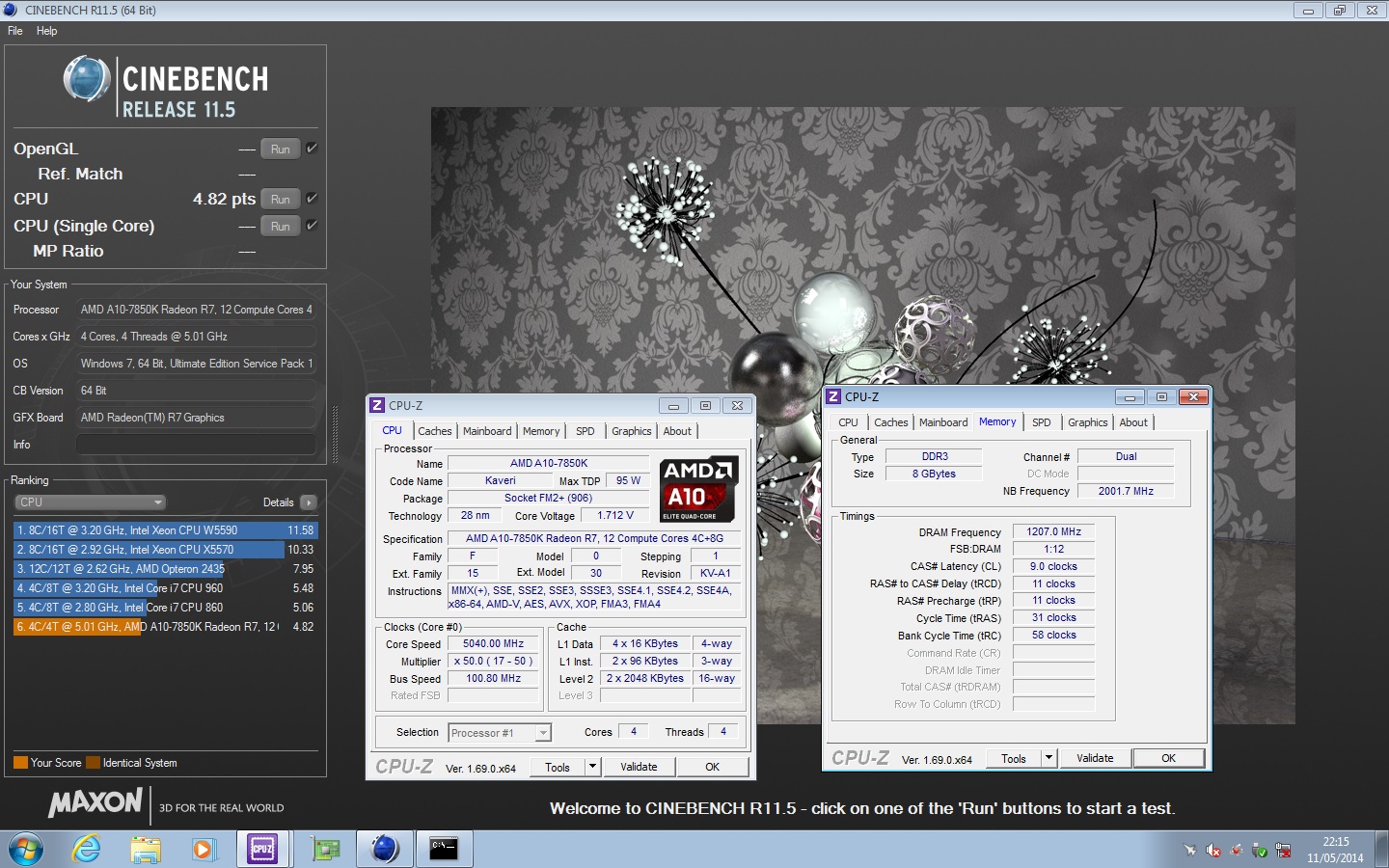Click the DRAM Frequency value 1207.0 MHz

(1053, 531)
